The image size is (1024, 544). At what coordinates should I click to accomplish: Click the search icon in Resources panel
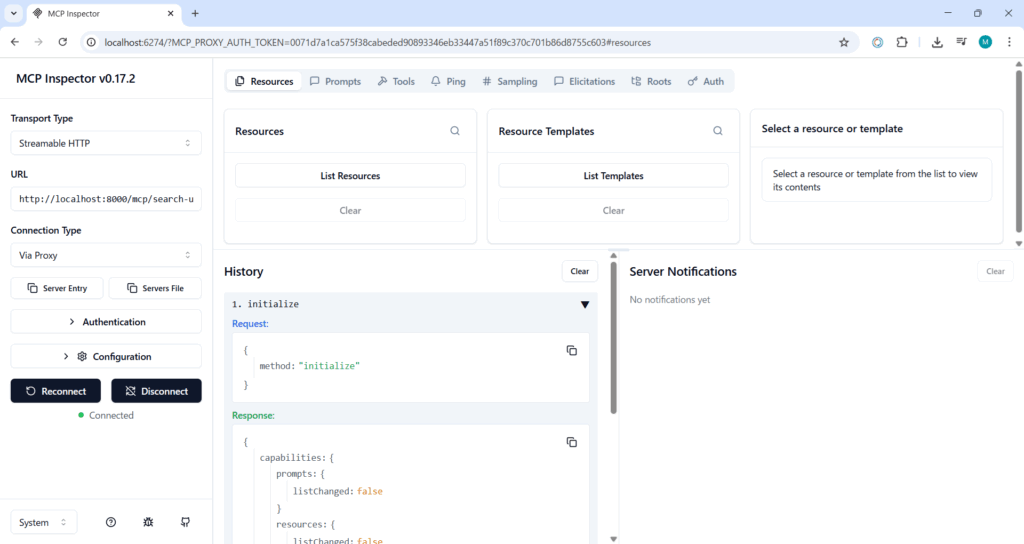click(455, 131)
